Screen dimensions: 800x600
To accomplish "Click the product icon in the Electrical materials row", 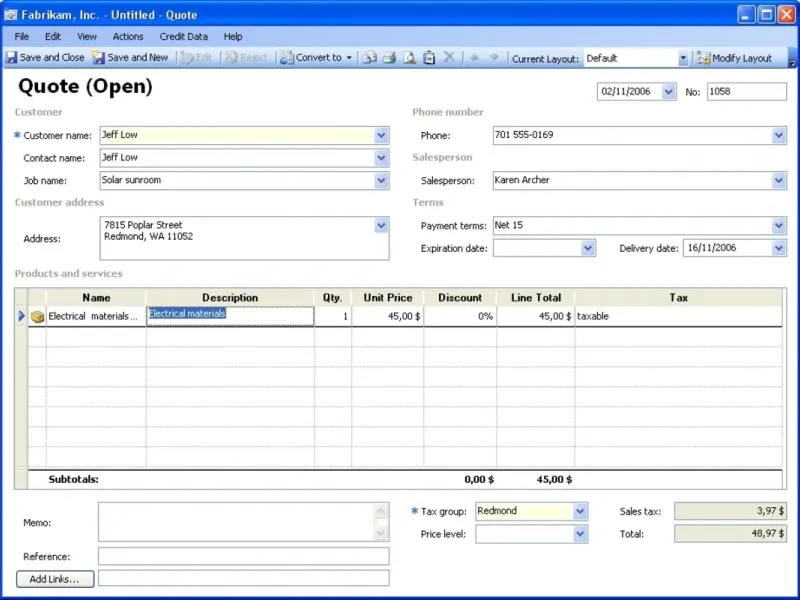I will (x=37, y=317).
